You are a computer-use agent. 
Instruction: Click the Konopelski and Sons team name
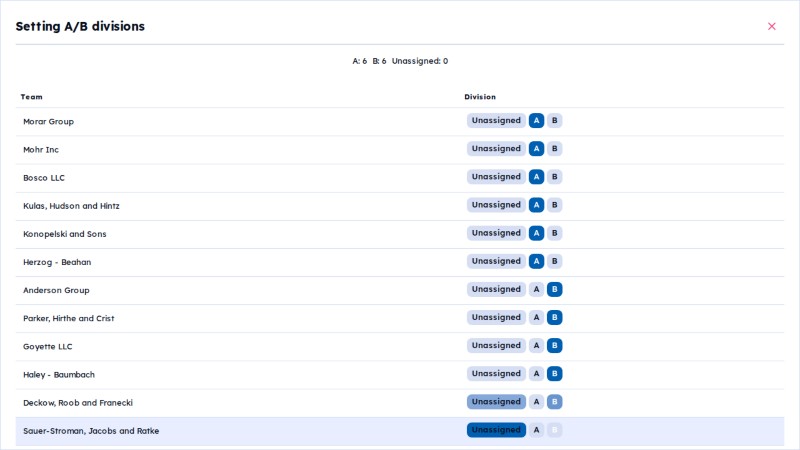[65, 234]
